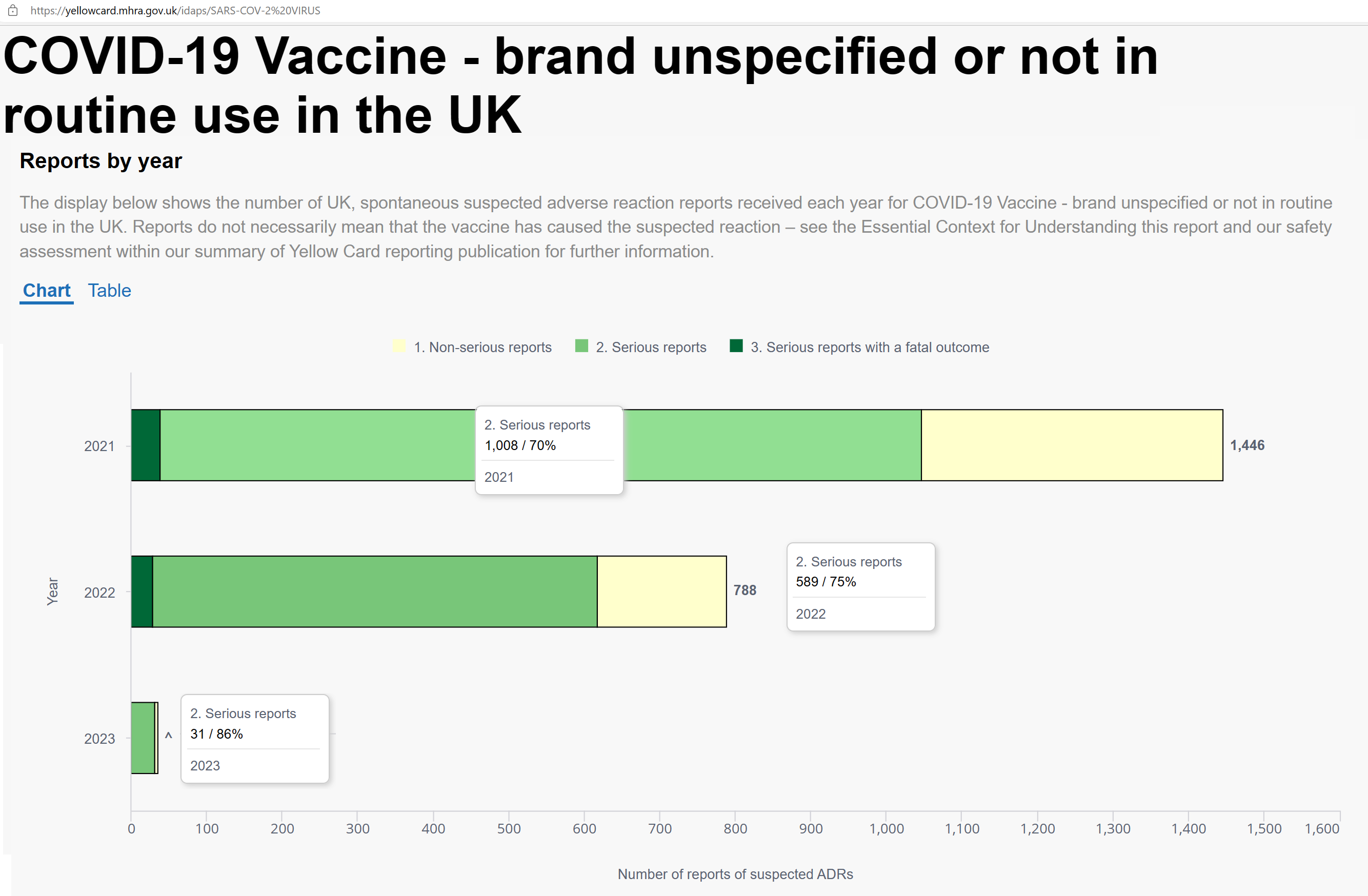The width and height of the screenshot is (1368, 896).
Task: Toggle the Serious reports legend swatch
Action: click(x=581, y=346)
